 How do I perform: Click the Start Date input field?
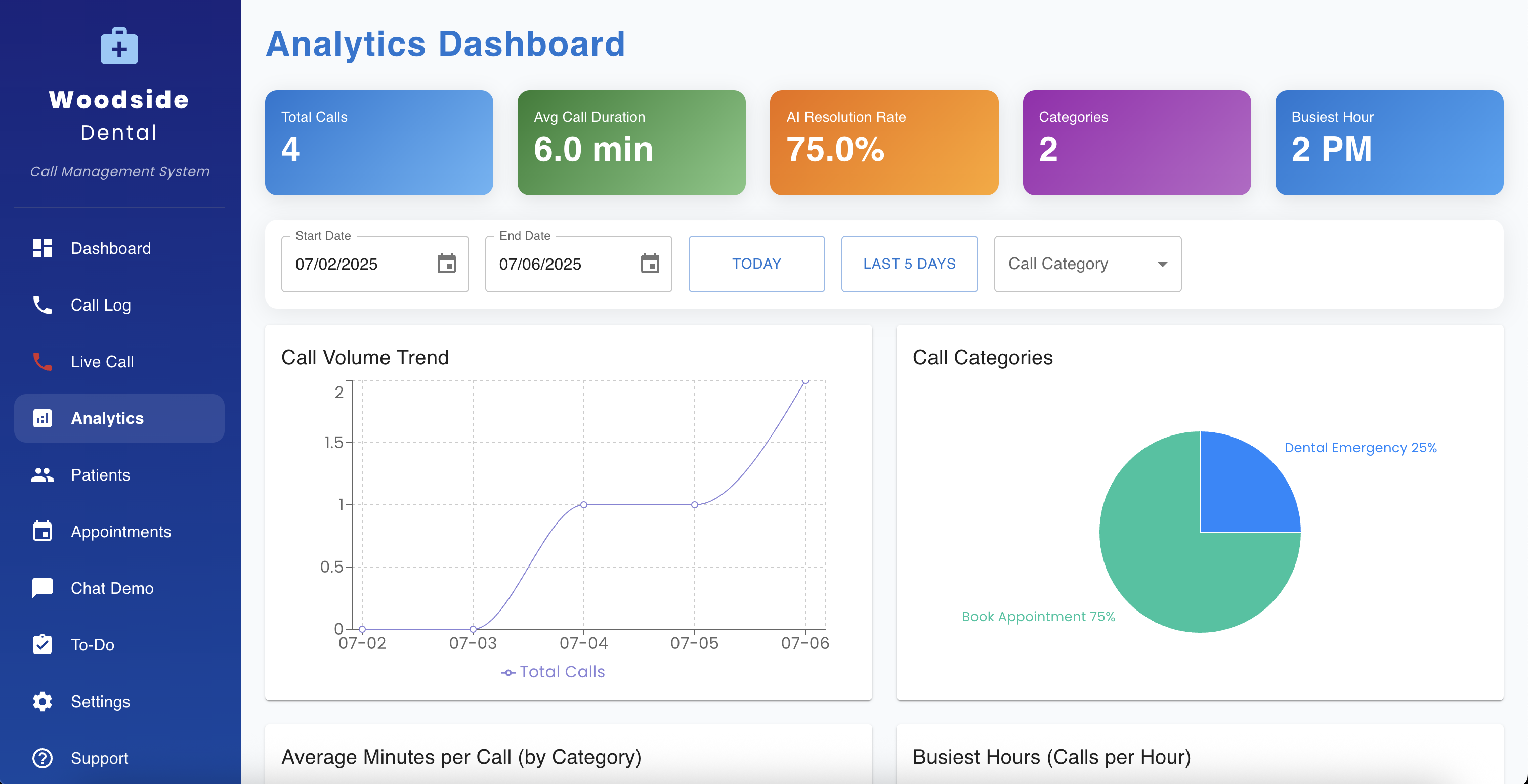[x=375, y=264]
